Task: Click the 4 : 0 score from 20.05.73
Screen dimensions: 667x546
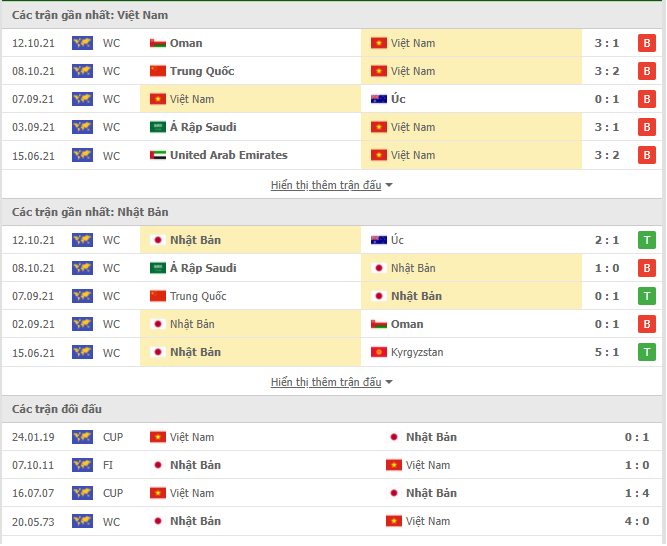Action: (637, 521)
